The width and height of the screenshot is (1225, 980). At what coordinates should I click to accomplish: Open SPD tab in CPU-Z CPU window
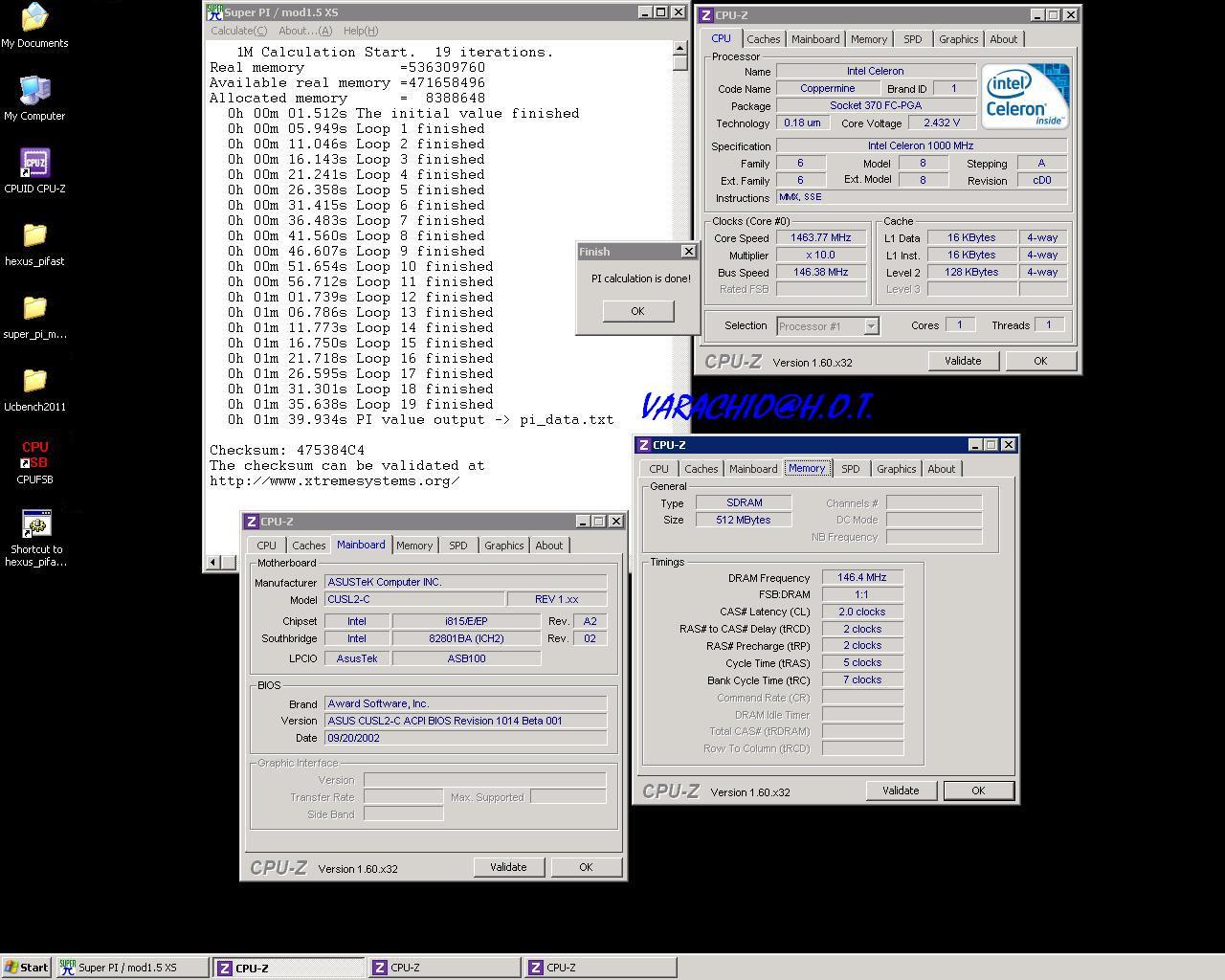click(913, 39)
